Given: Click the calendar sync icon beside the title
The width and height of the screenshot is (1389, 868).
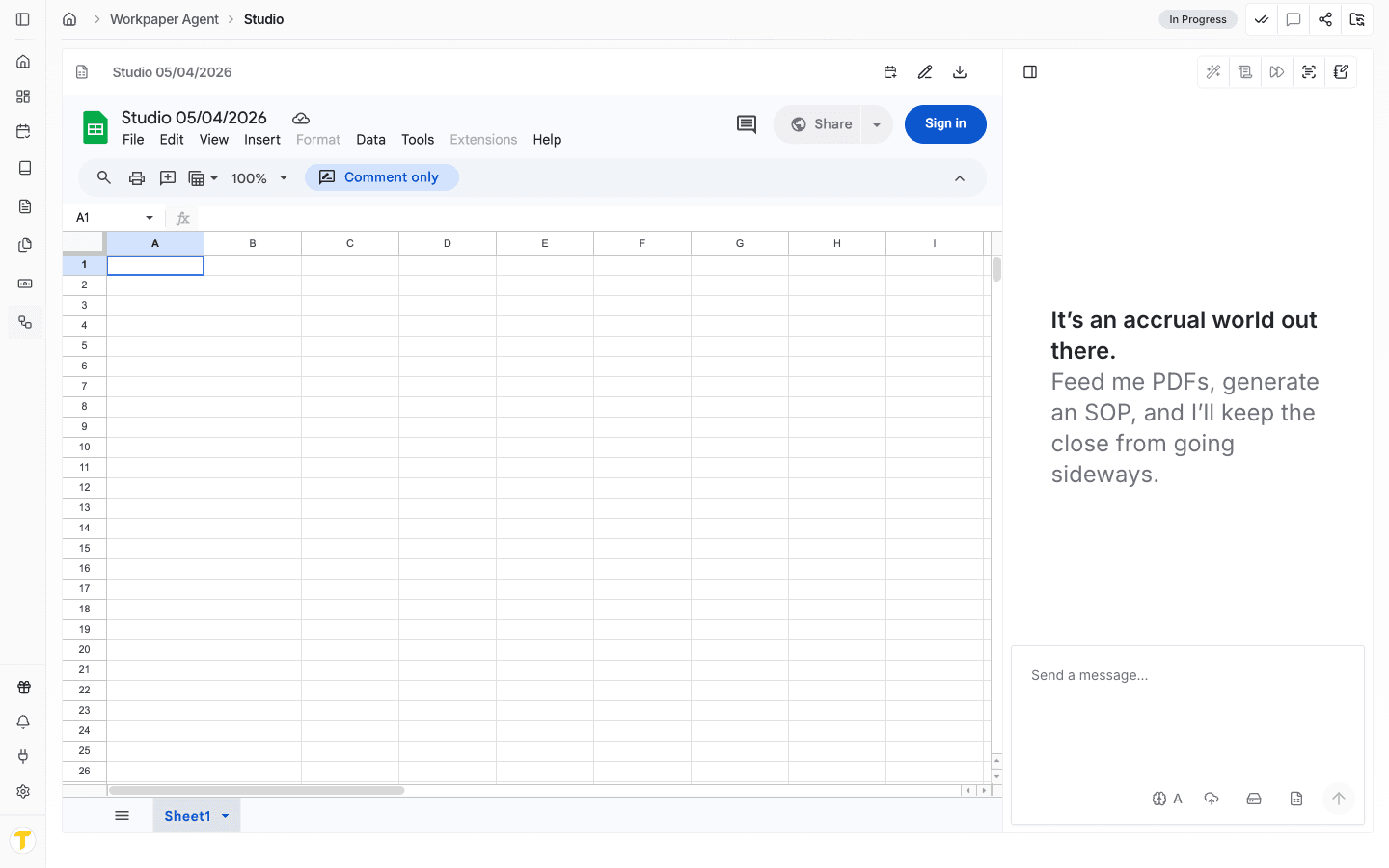Looking at the screenshot, I should click(890, 72).
